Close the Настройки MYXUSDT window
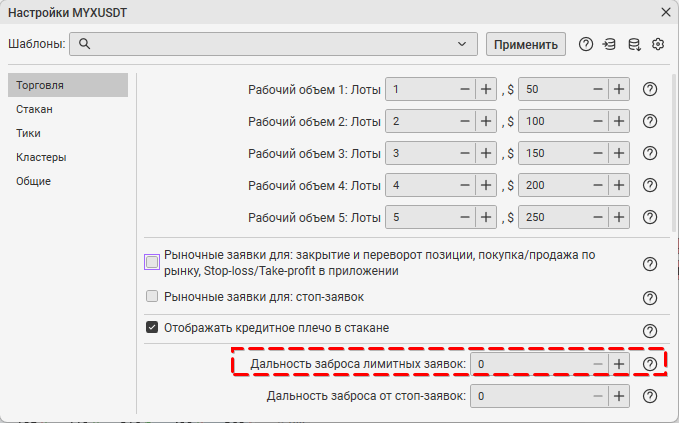Screen dimensions: 679x423 point(666,12)
